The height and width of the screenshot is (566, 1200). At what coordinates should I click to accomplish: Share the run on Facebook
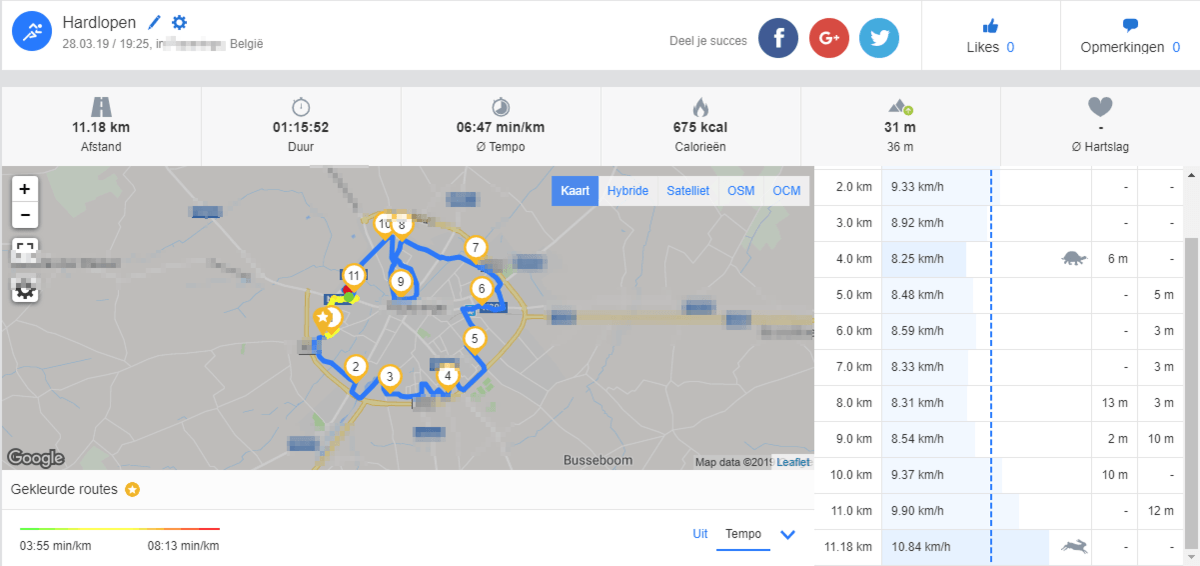(x=778, y=38)
